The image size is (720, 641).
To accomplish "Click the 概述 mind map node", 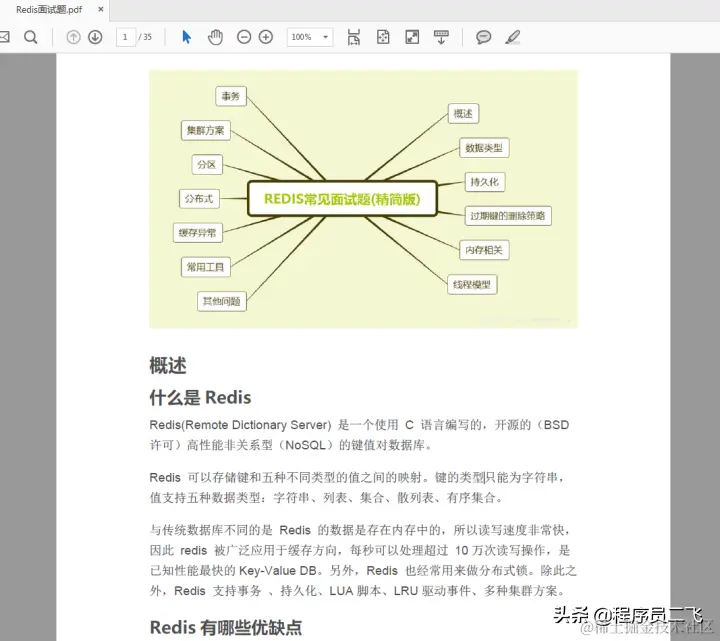I will point(463,113).
